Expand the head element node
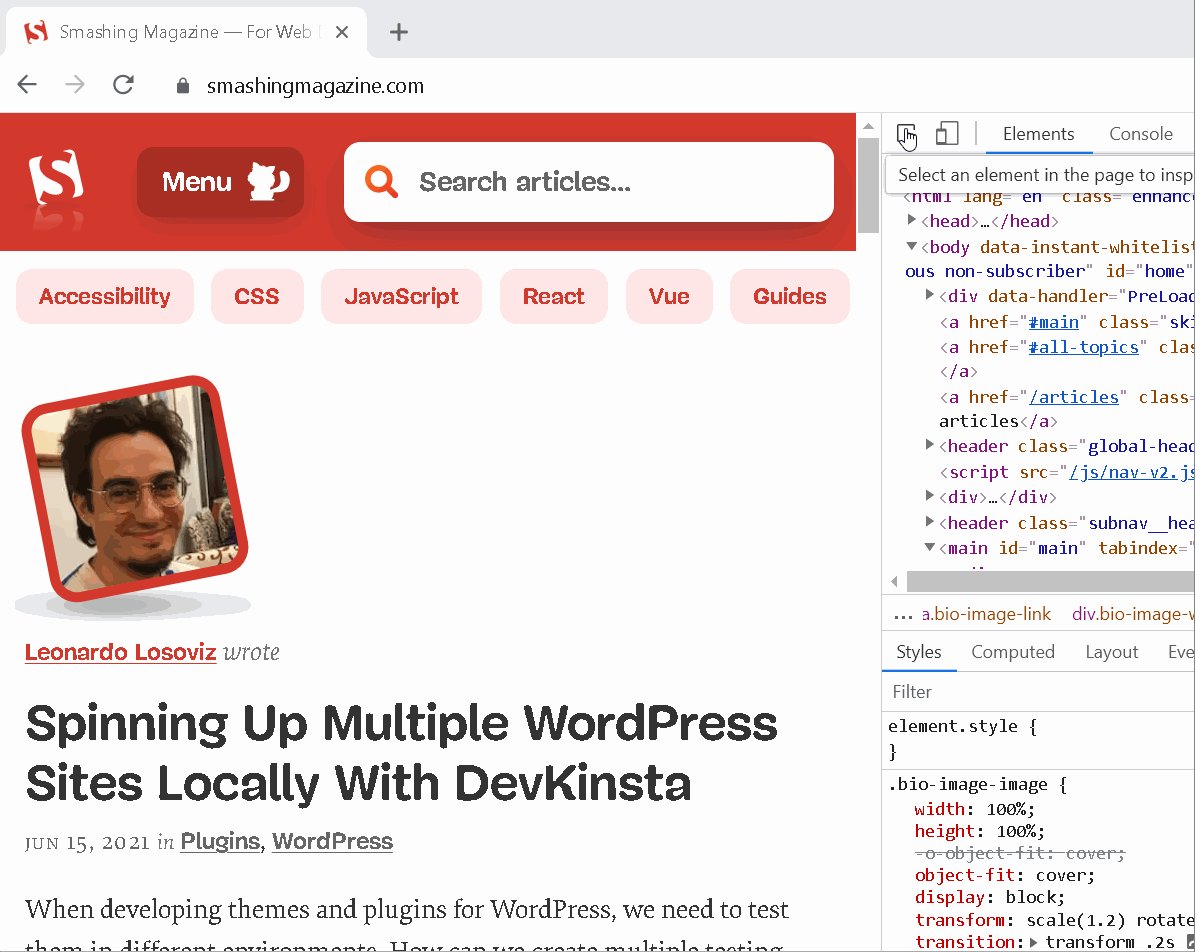1195x952 pixels. 911,220
